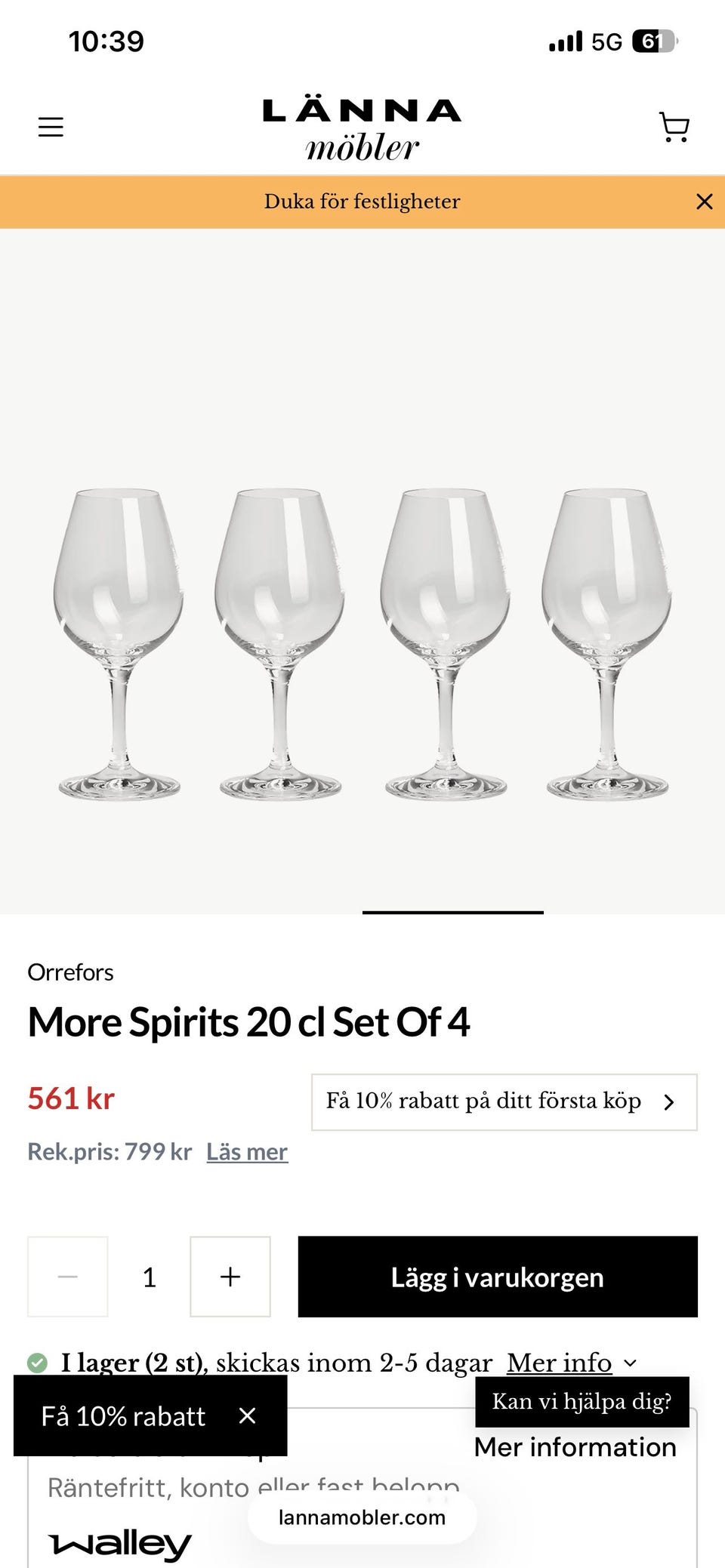Close the orange 'Duka för festligheter' banner

(704, 202)
